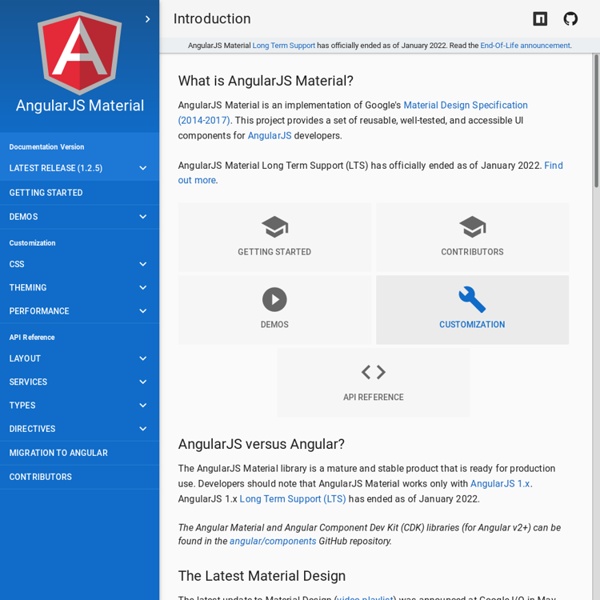The height and width of the screenshot is (600, 600).
Task: Click the Getting Started graduation cap icon
Action: tap(274, 227)
